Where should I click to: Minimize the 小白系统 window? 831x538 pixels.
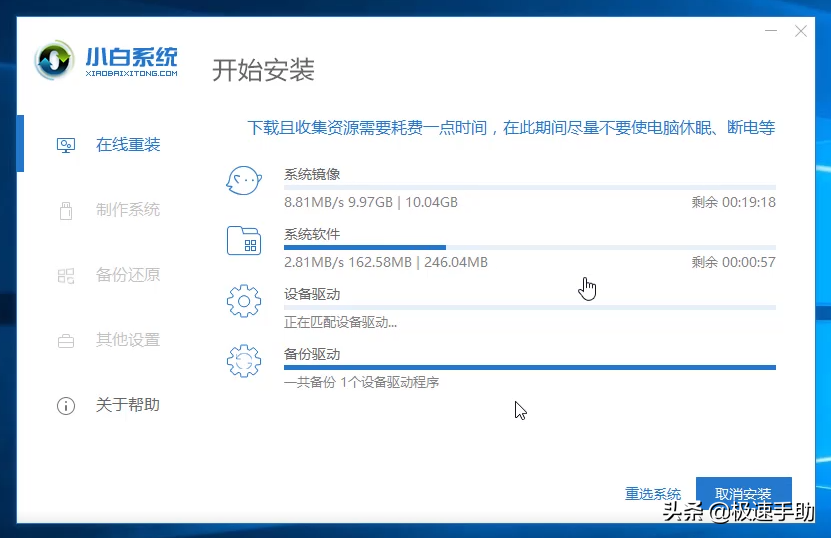click(x=771, y=31)
